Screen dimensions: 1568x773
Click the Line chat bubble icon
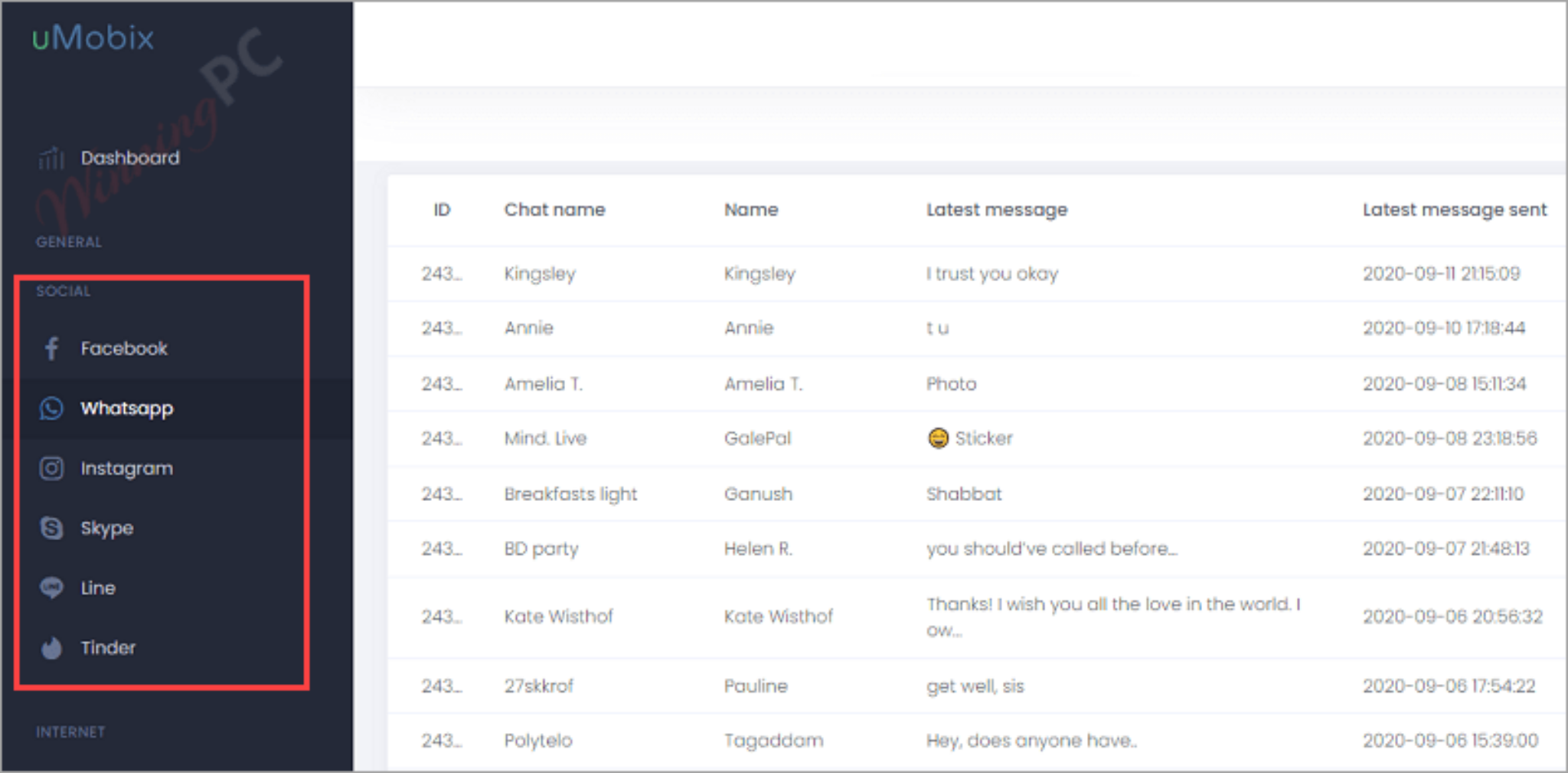pyautogui.click(x=51, y=588)
